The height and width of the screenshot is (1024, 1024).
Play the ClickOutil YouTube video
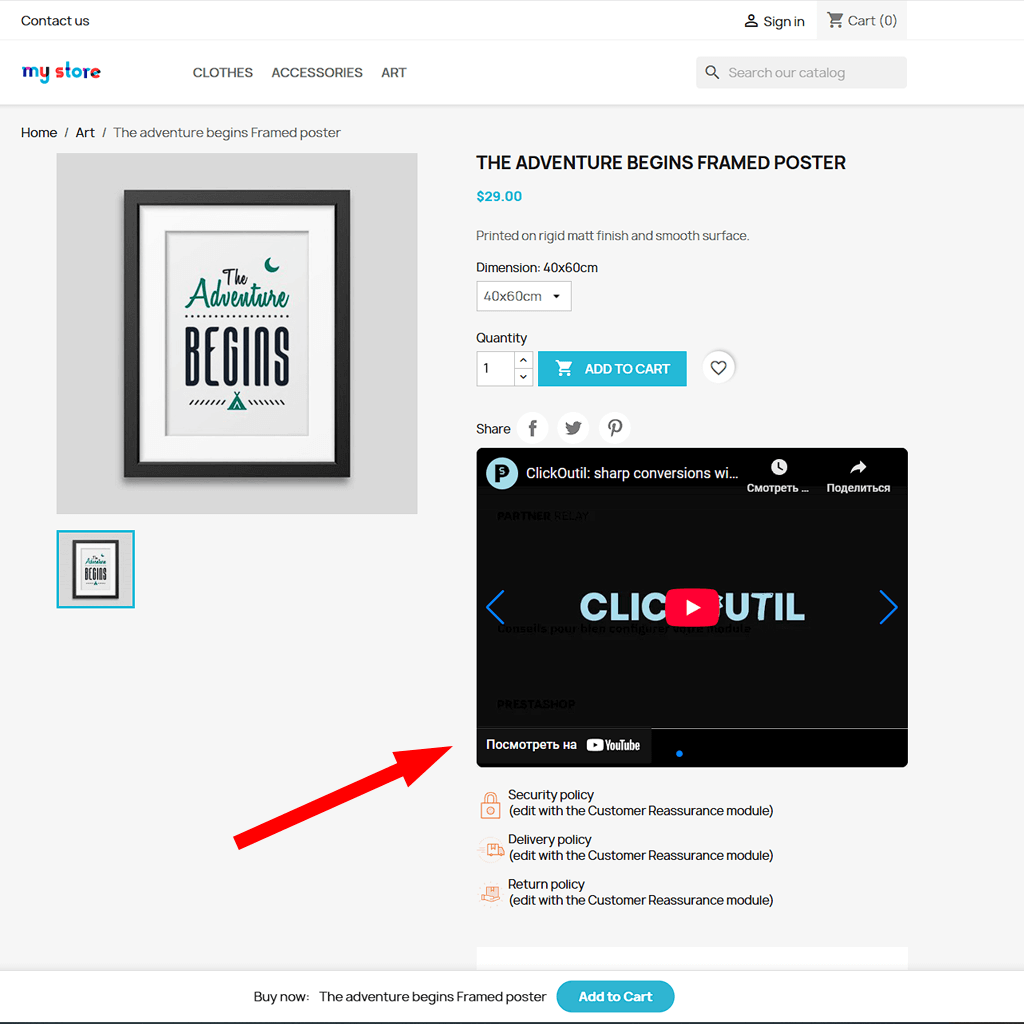pos(692,607)
